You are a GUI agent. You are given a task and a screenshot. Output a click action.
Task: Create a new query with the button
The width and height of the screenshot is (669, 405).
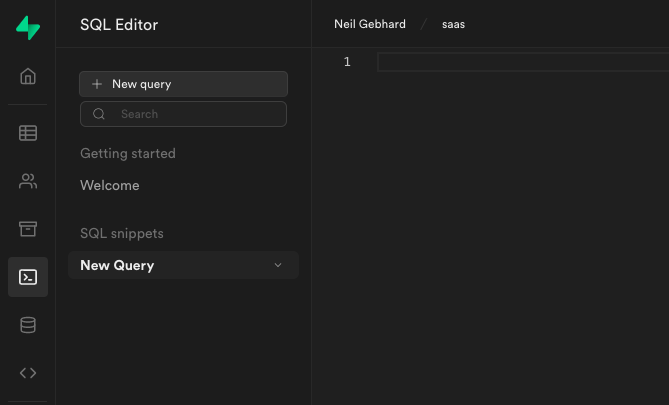183,84
